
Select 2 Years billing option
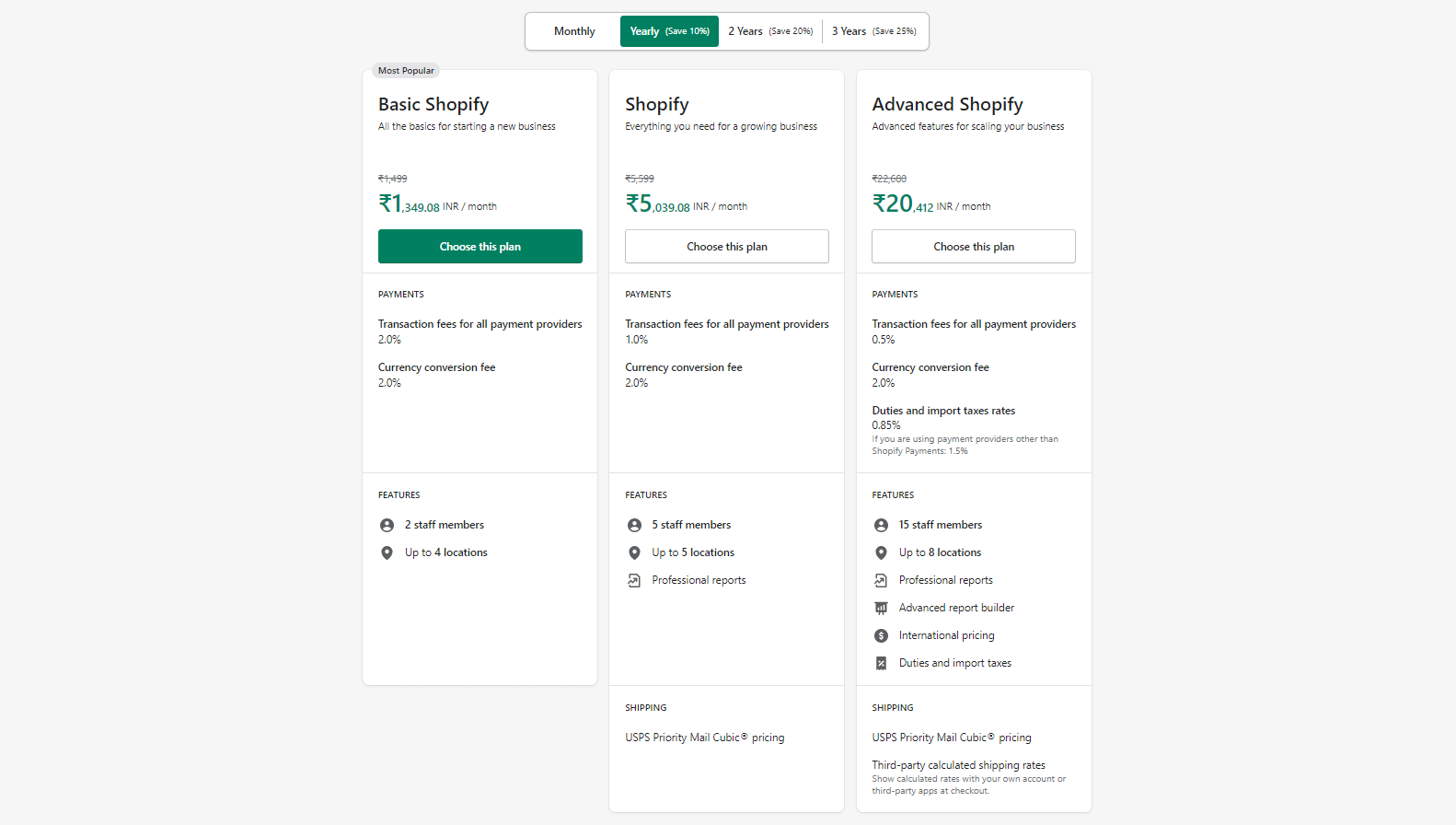[x=770, y=31]
